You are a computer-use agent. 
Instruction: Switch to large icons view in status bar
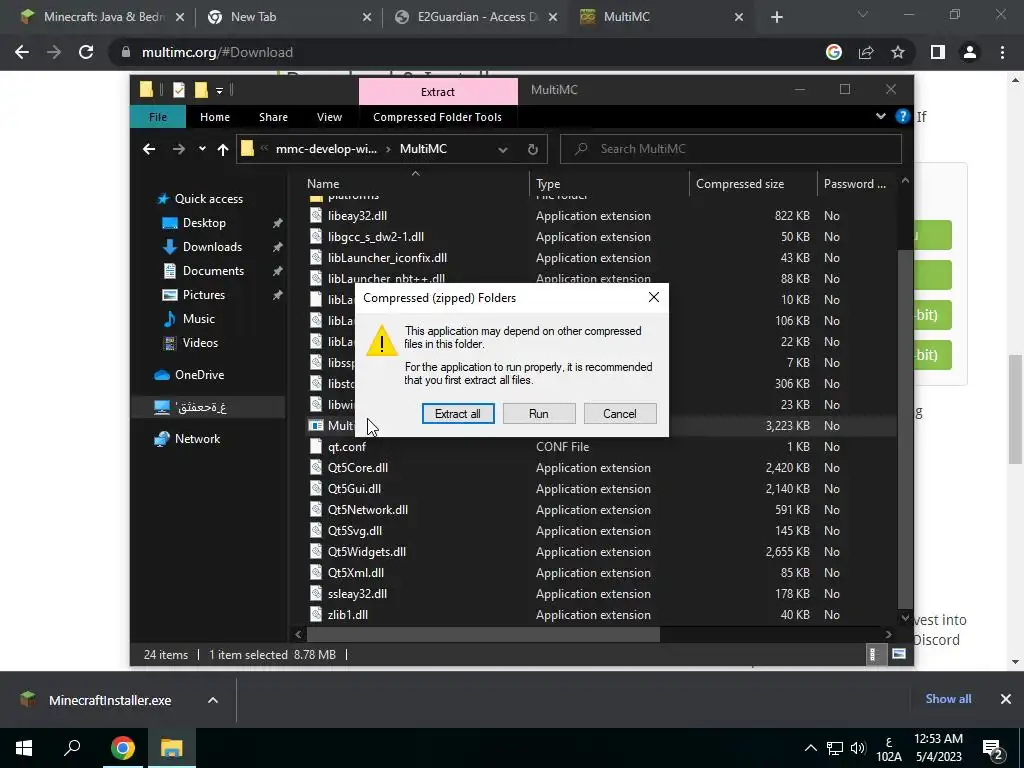(x=899, y=654)
